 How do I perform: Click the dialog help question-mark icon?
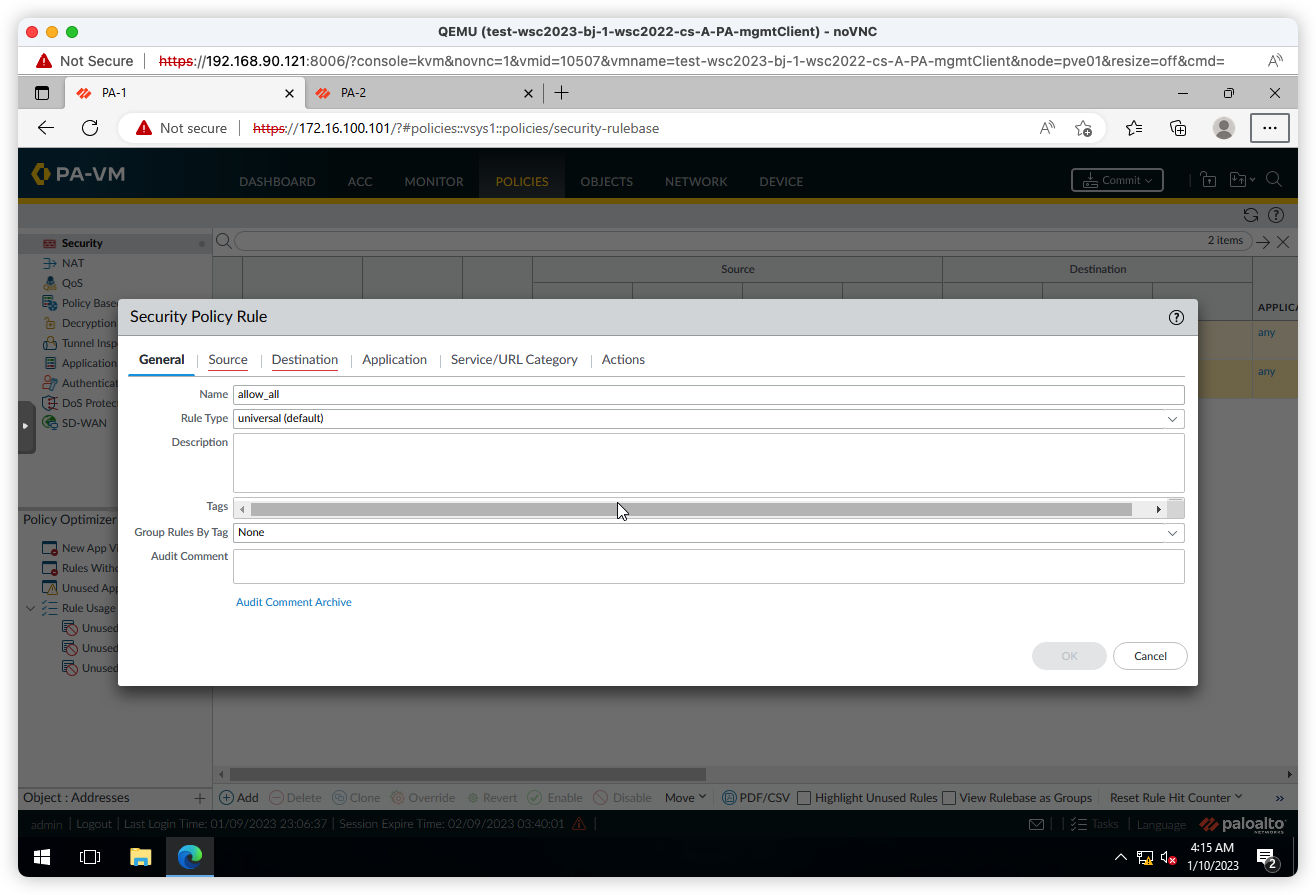pos(1176,317)
